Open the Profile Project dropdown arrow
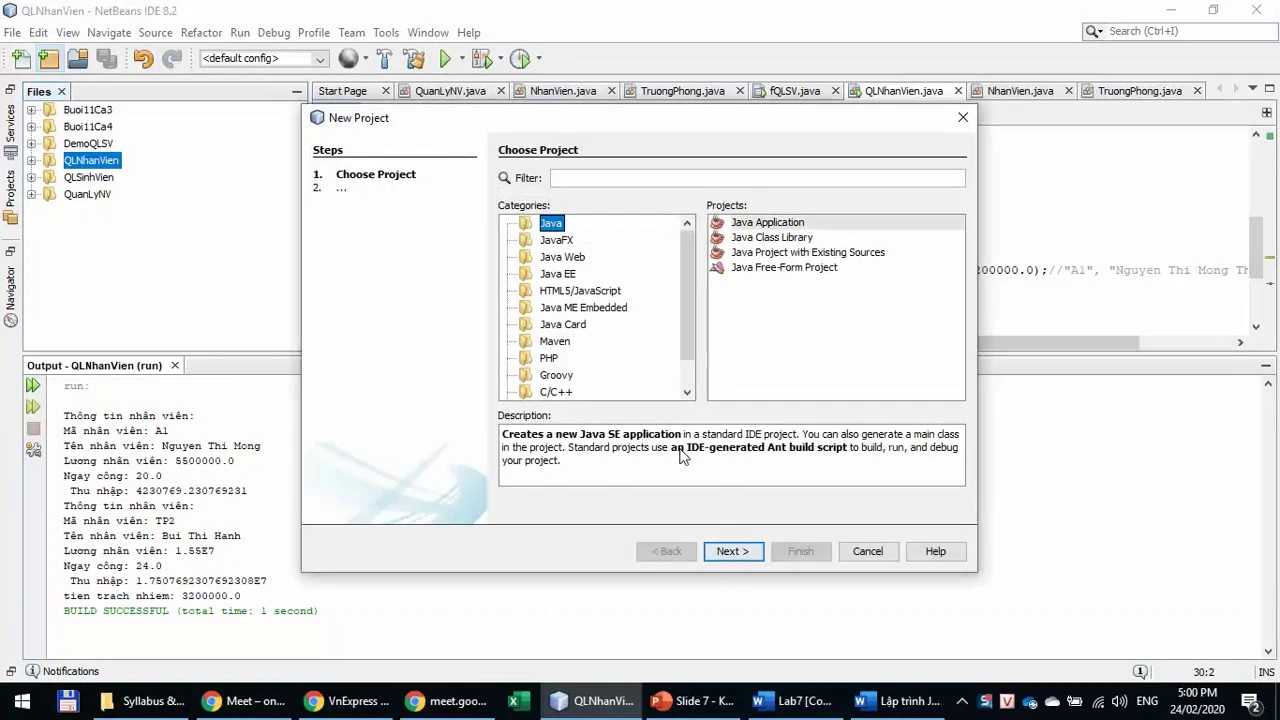Screen dimensions: 1280x720 (x=538, y=59)
